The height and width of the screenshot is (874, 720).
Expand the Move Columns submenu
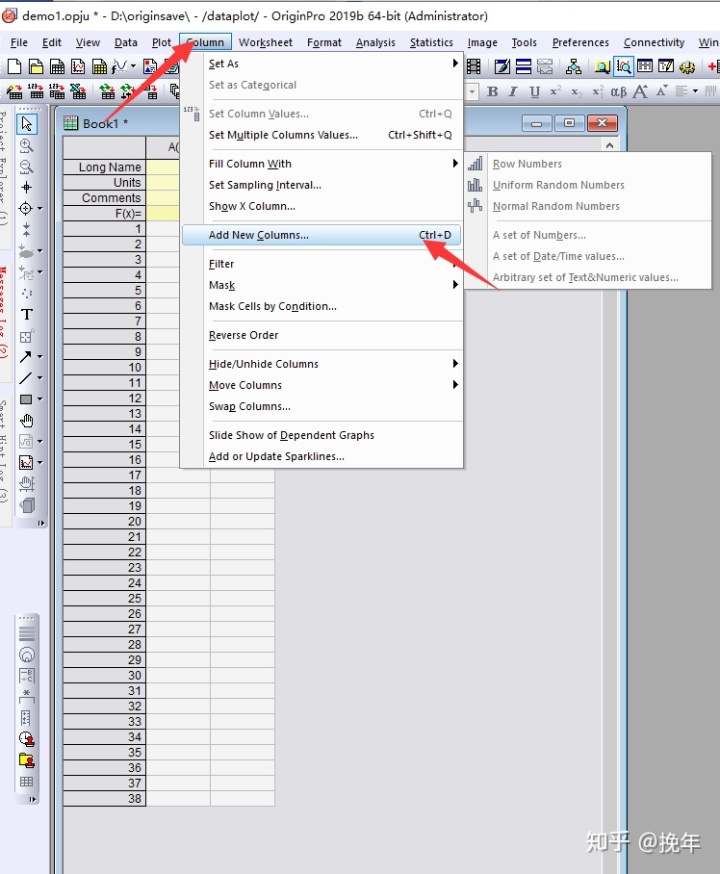pos(331,385)
